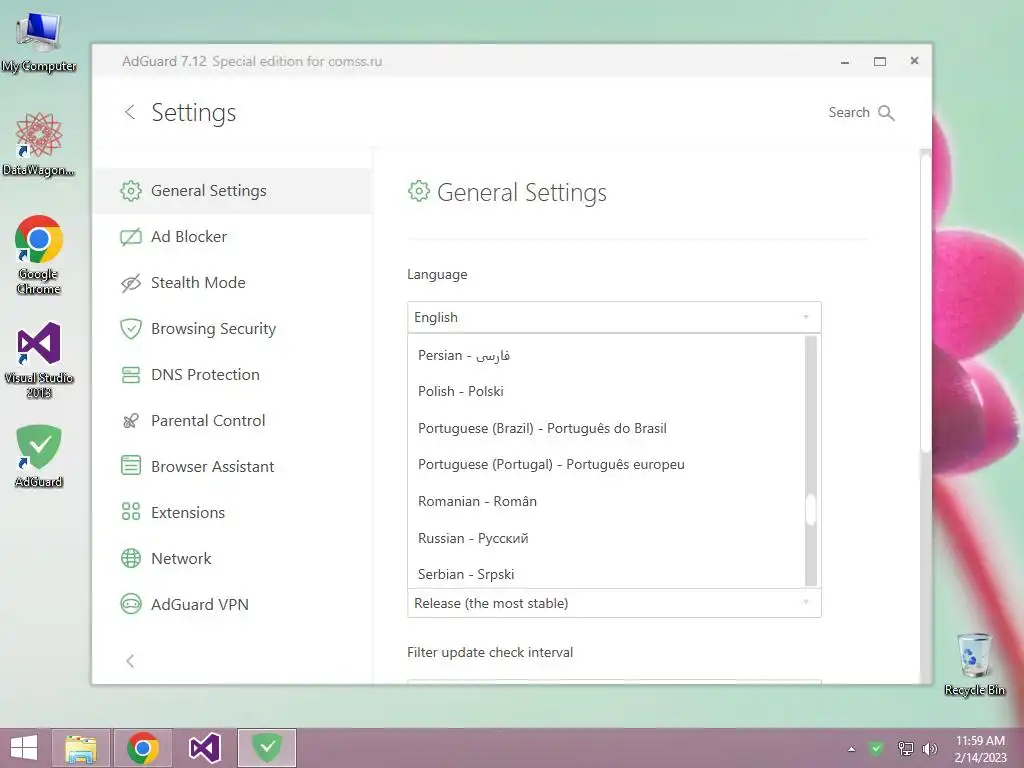
Task: Choose Portuguese (Portugal) language option
Action: coord(606,464)
